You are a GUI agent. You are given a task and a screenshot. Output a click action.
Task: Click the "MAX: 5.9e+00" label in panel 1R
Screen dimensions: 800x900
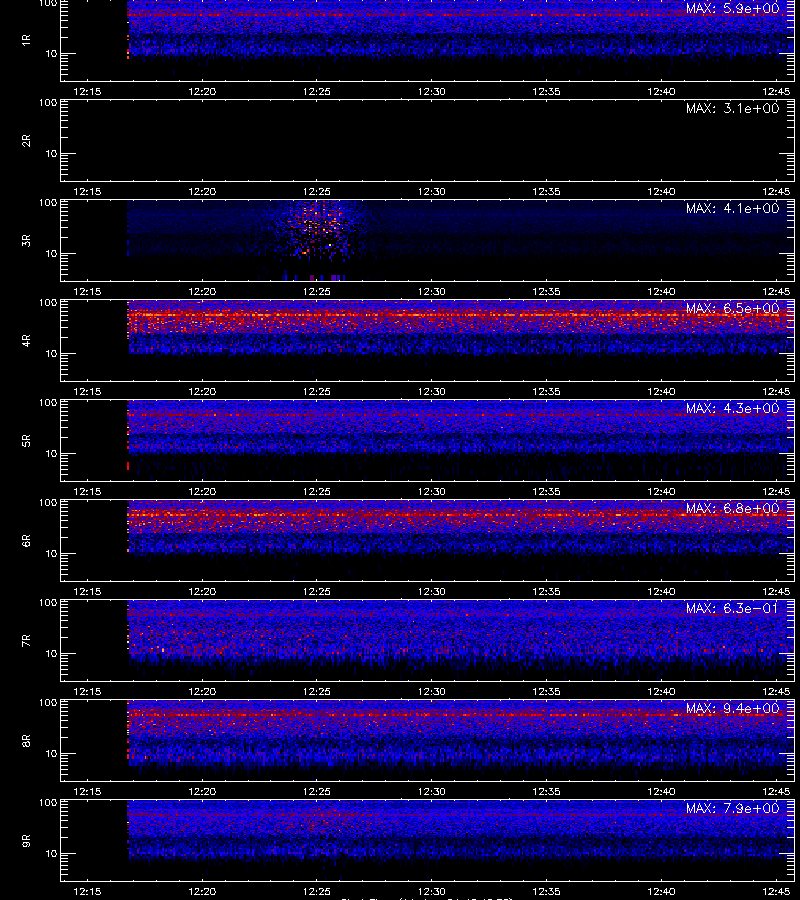tap(732, 9)
